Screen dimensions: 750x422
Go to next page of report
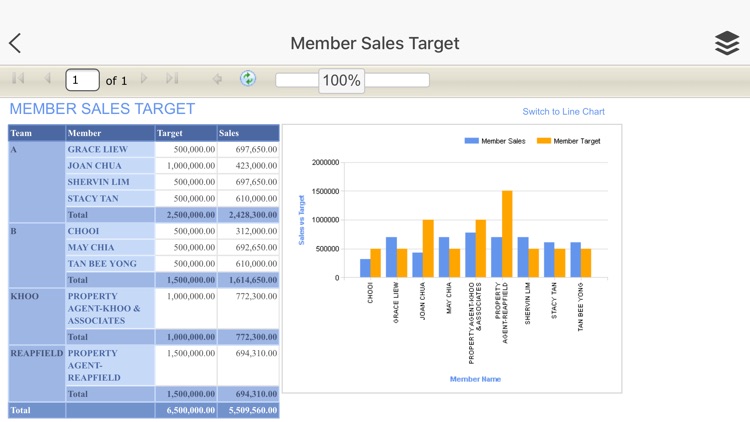[x=144, y=79]
